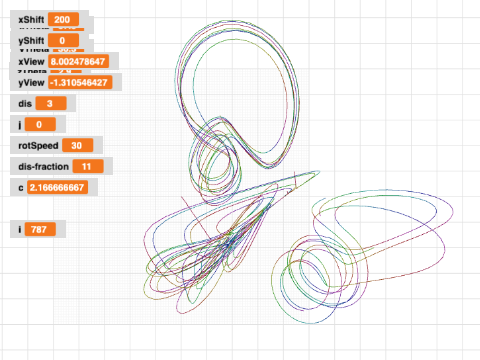480x360 pixels.
Task: Click the rotSpeed watcher showing 30
Action: [56, 145]
